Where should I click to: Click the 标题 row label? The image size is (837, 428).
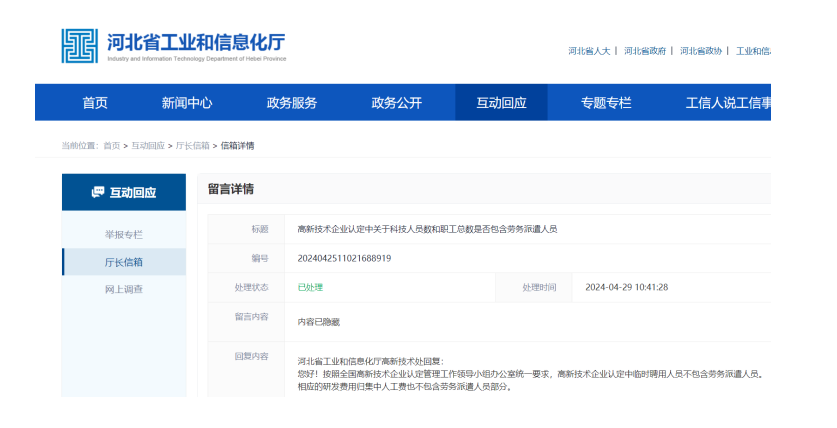point(260,229)
